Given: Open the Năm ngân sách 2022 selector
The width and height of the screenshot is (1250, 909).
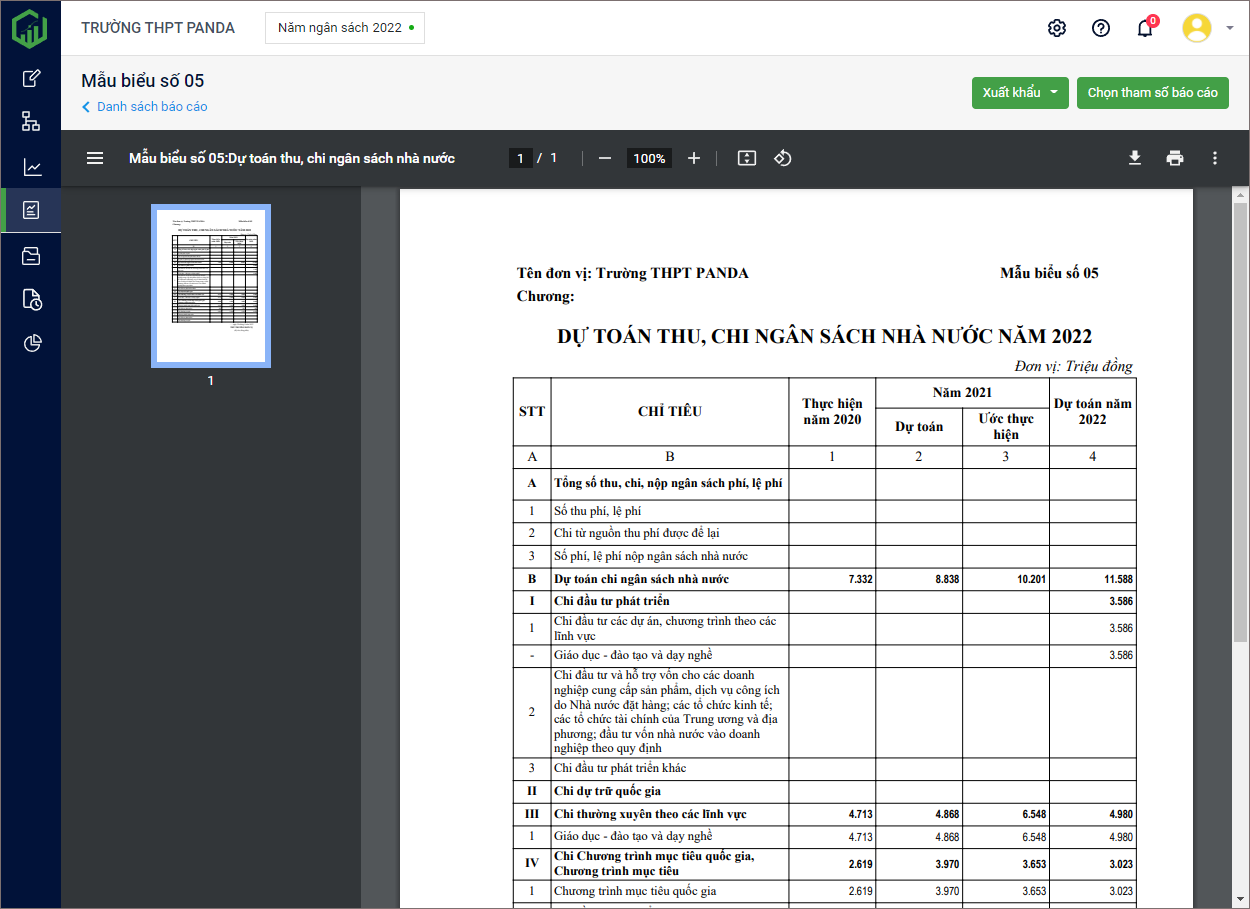Looking at the screenshot, I should (x=345, y=28).
